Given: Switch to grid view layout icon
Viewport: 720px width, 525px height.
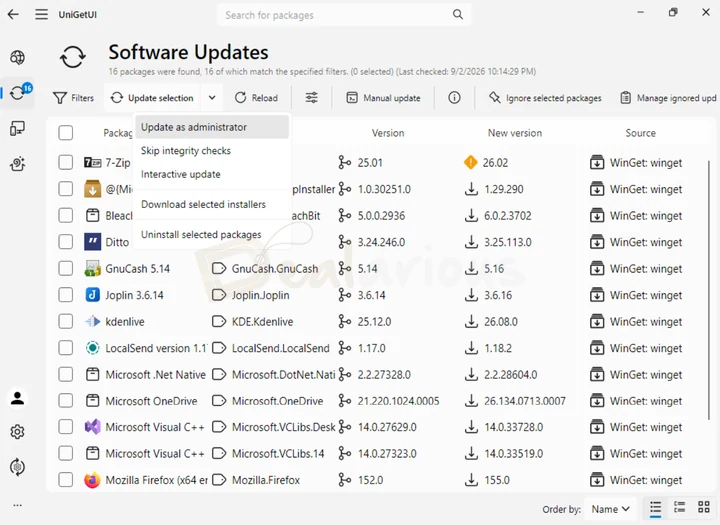Looking at the screenshot, I should (x=703, y=507).
